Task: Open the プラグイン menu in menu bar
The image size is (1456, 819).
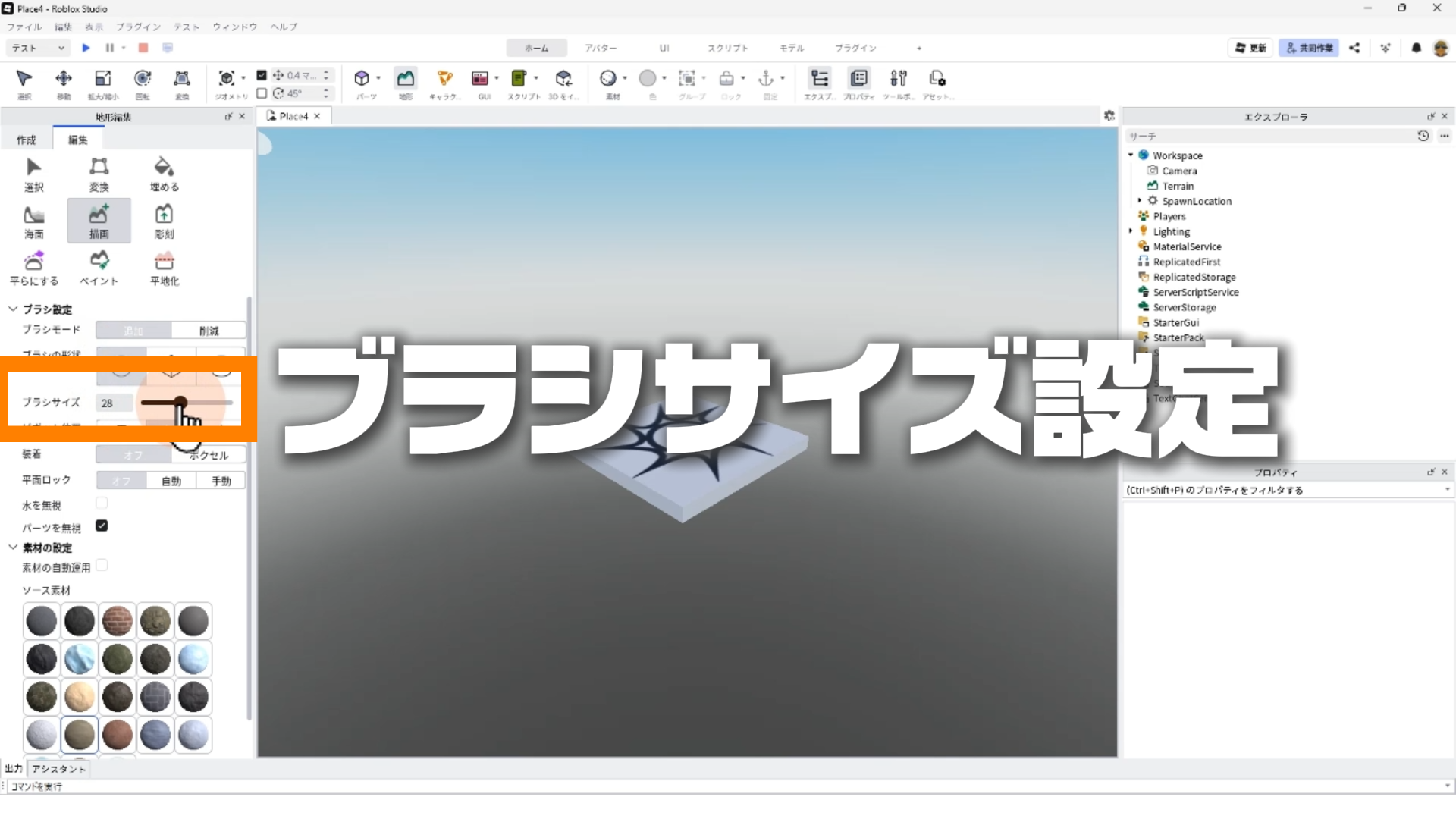Action: 138,27
